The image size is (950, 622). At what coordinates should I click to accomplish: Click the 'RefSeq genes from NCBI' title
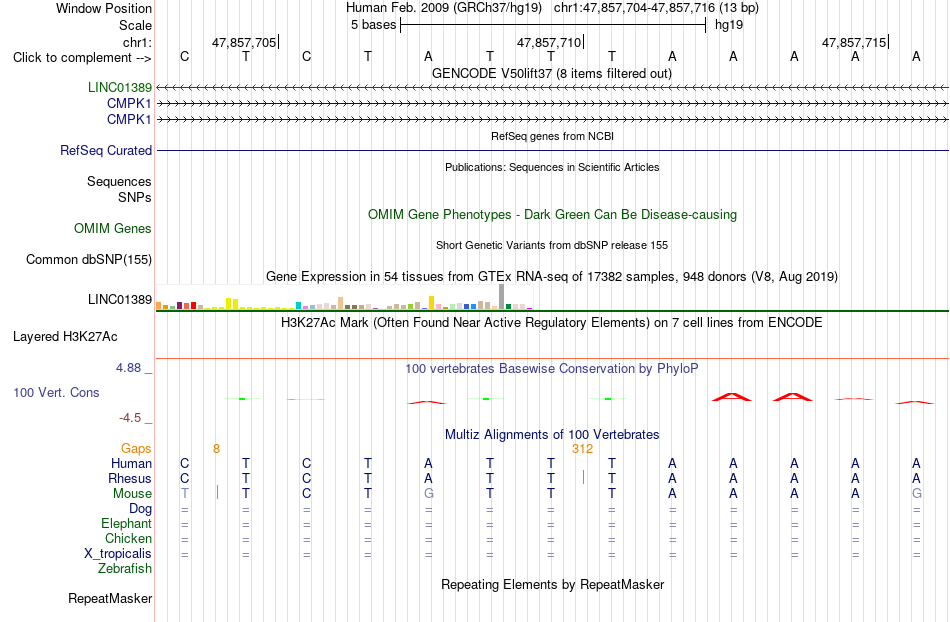(x=552, y=136)
